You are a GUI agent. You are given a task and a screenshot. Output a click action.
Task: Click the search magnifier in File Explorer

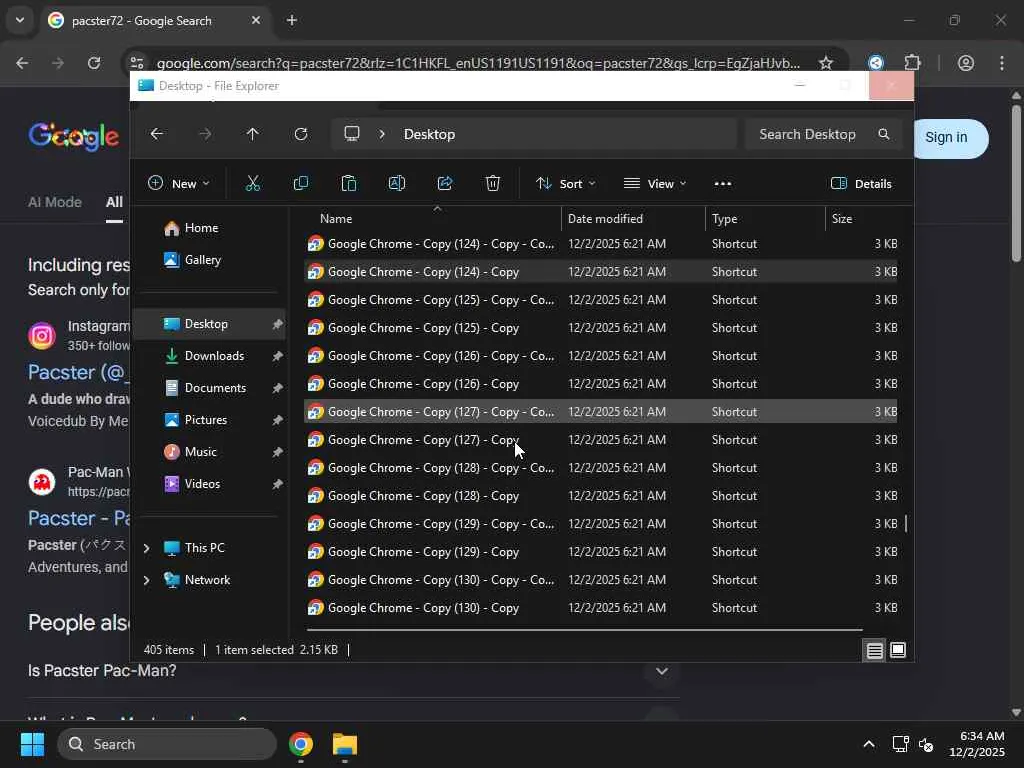pos(884,134)
